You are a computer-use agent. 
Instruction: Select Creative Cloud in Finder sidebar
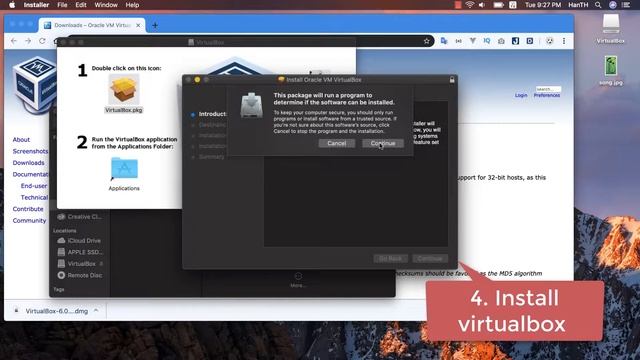80,217
